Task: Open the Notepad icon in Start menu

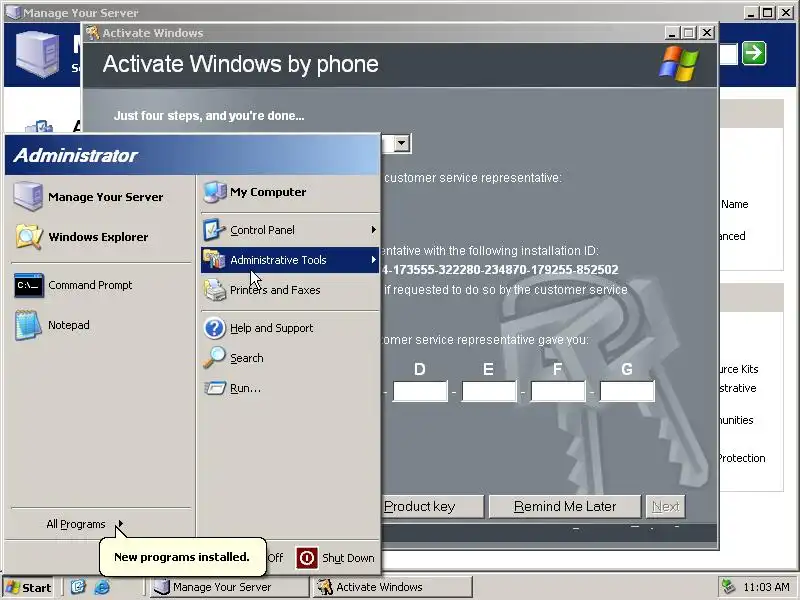Action: pyautogui.click(x=28, y=325)
